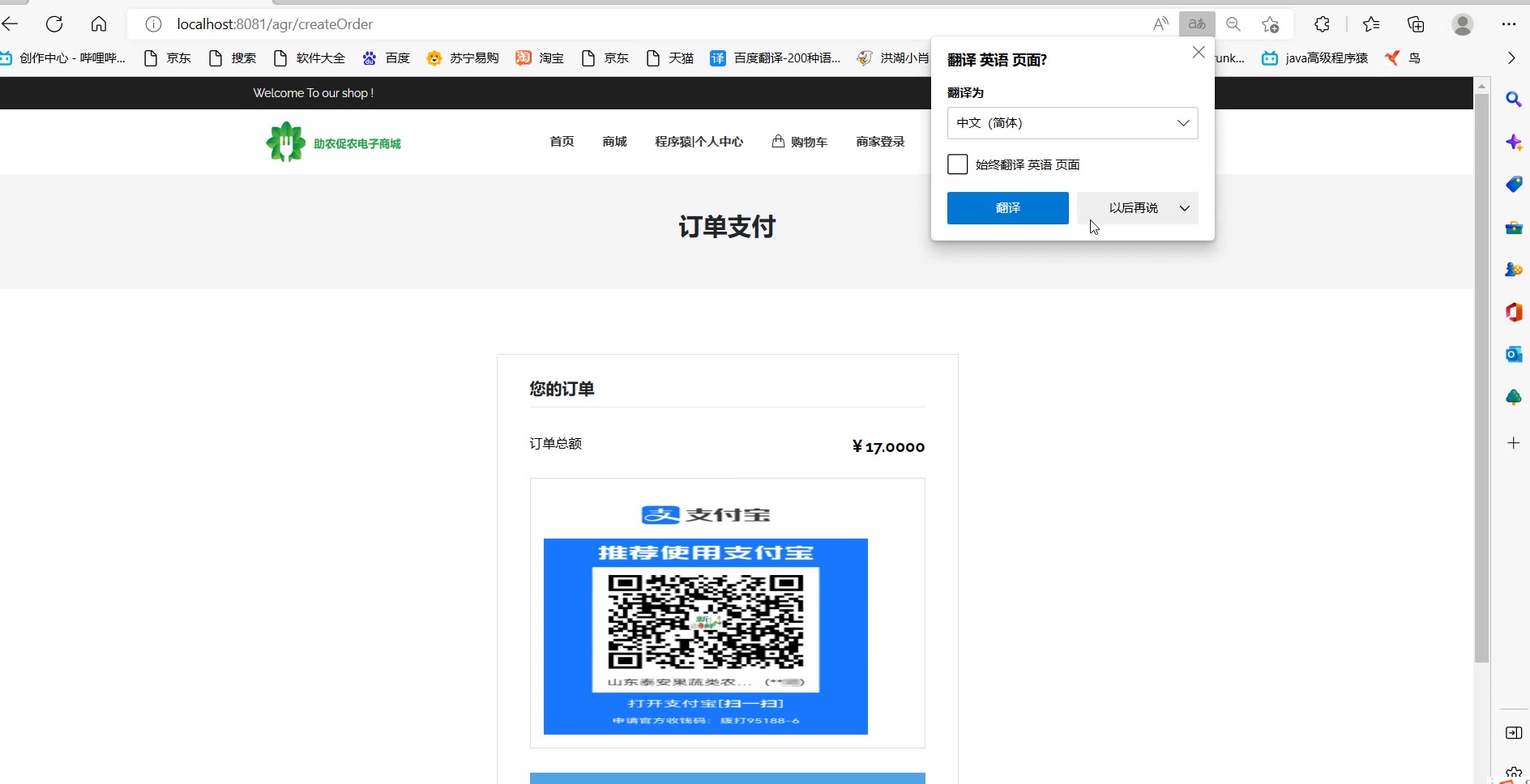Click the 您的订单 heading
The width and height of the screenshot is (1530, 784).
pyautogui.click(x=562, y=389)
